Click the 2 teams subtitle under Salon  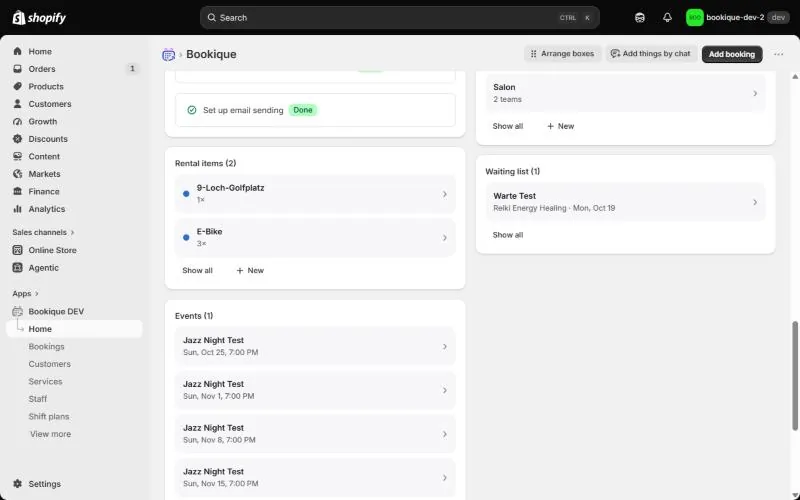click(507, 99)
